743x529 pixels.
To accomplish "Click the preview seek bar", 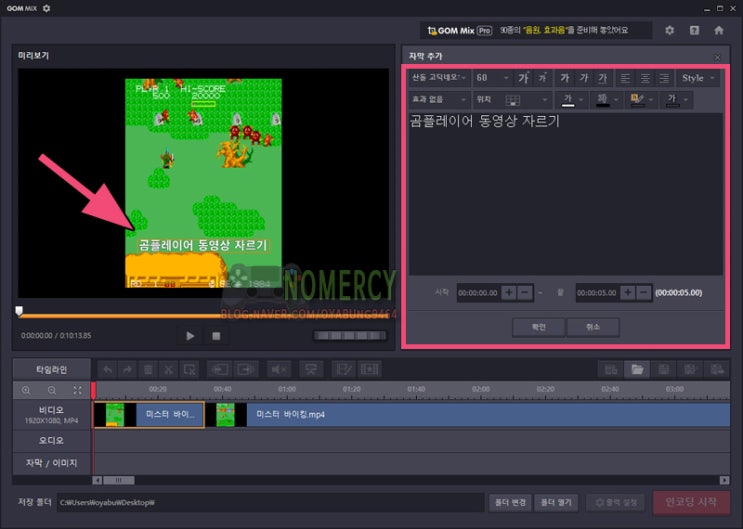I will [204, 315].
